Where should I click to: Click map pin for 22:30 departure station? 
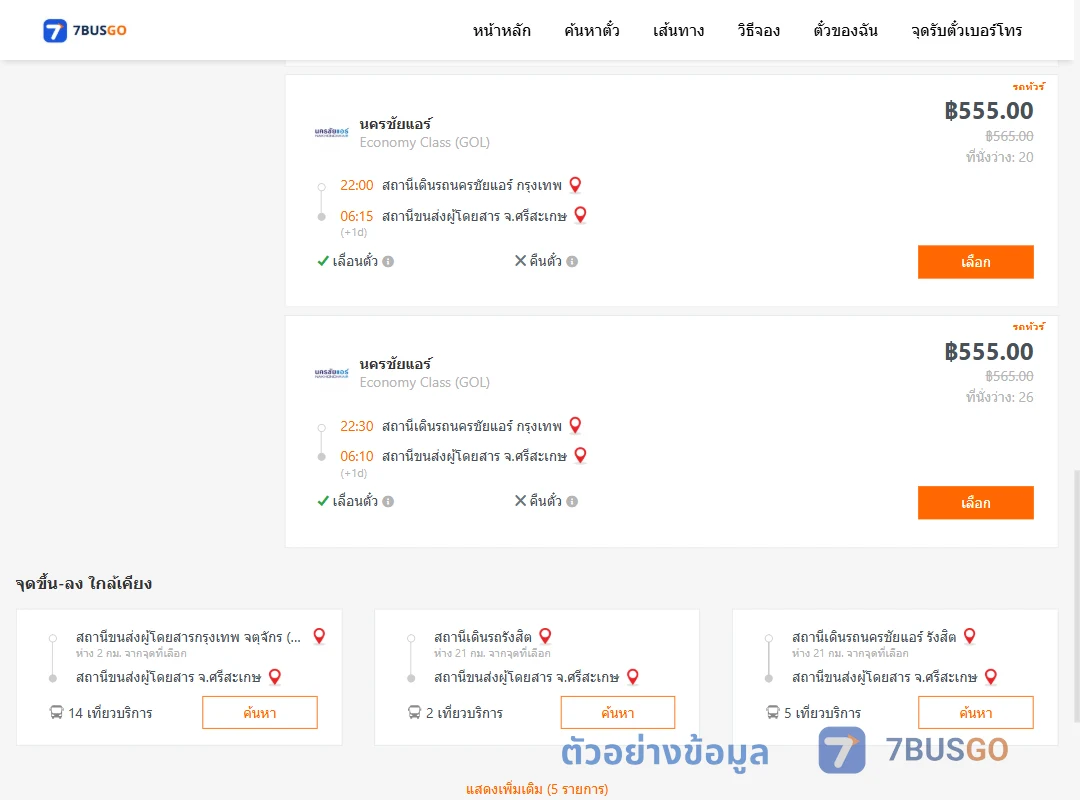[x=575, y=425]
